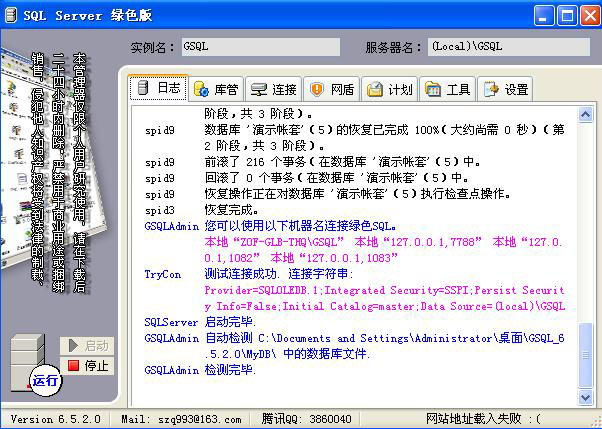This screenshot has height=429, width=602.
Task: Click the Provider=SQLOLEDB.1 connection string line
Action: (x=384, y=298)
